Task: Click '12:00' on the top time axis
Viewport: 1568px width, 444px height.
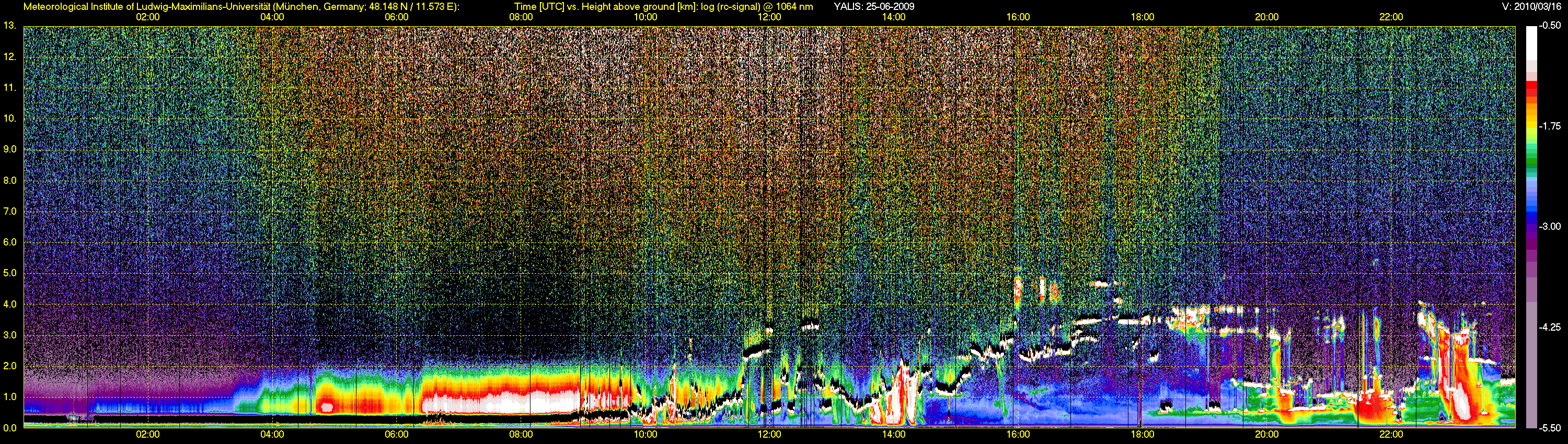Action: click(769, 17)
